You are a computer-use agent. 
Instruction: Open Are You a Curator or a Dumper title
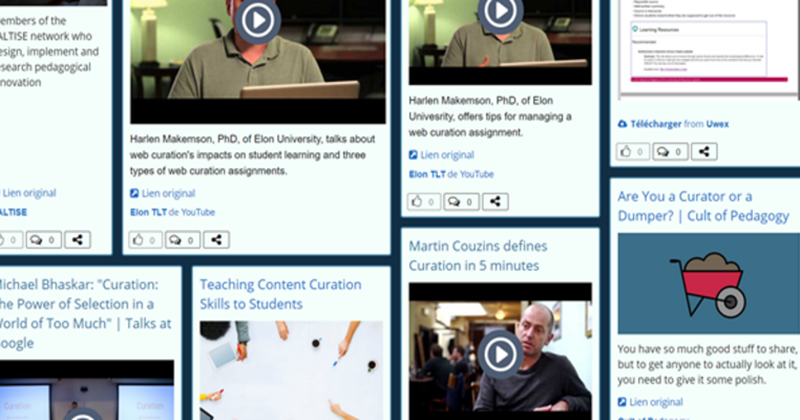pos(703,206)
